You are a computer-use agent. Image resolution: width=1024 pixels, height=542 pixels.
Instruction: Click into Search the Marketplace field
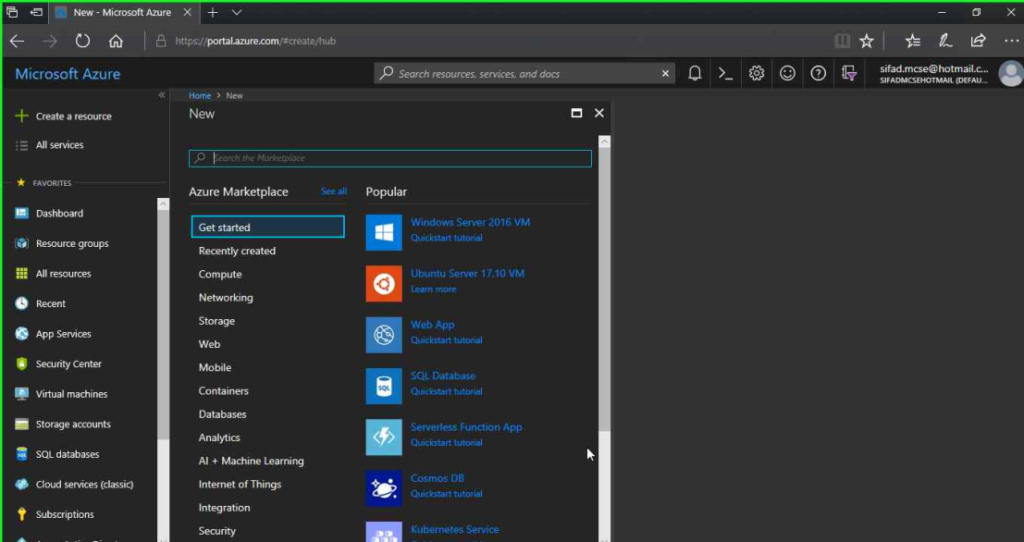390,158
